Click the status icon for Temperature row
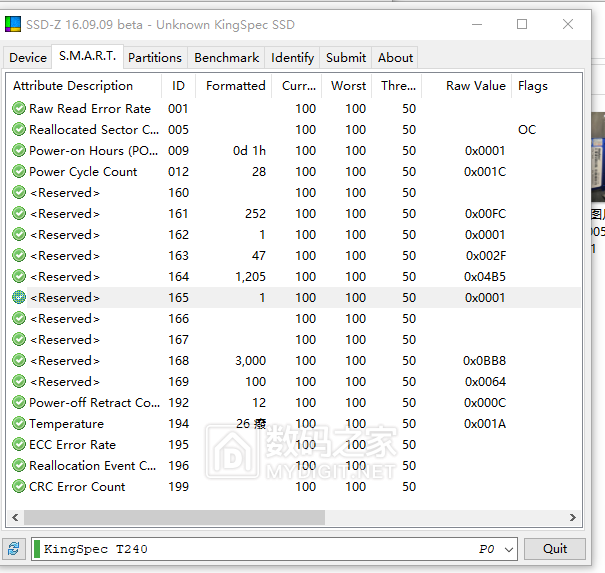The height and width of the screenshot is (573, 605). (x=19, y=423)
